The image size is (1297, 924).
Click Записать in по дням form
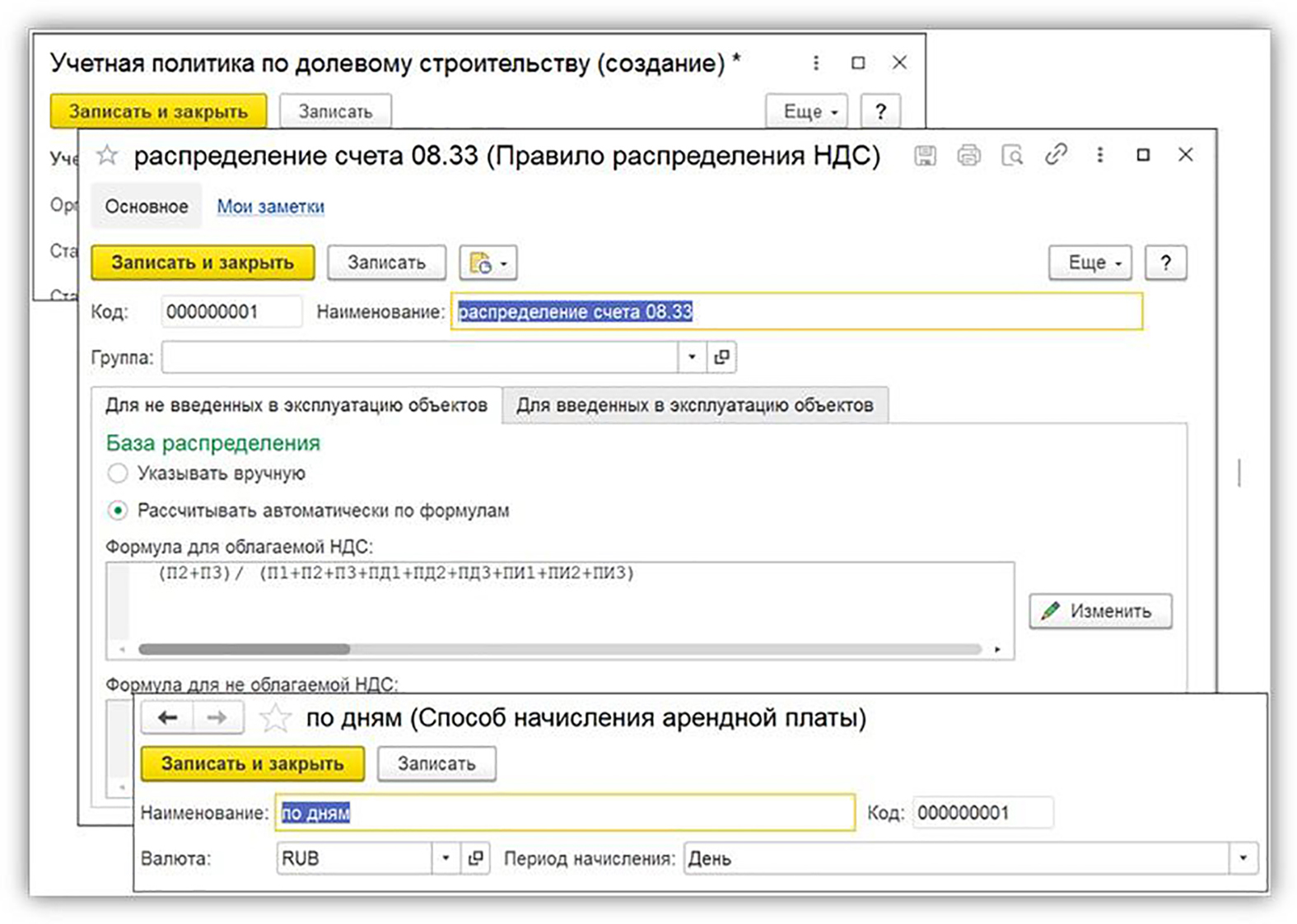pos(436,763)
